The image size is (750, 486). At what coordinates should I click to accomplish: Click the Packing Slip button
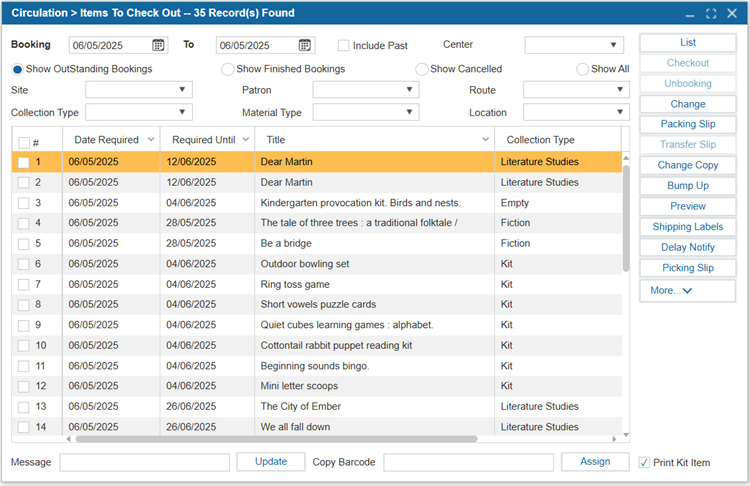(687, 124)
